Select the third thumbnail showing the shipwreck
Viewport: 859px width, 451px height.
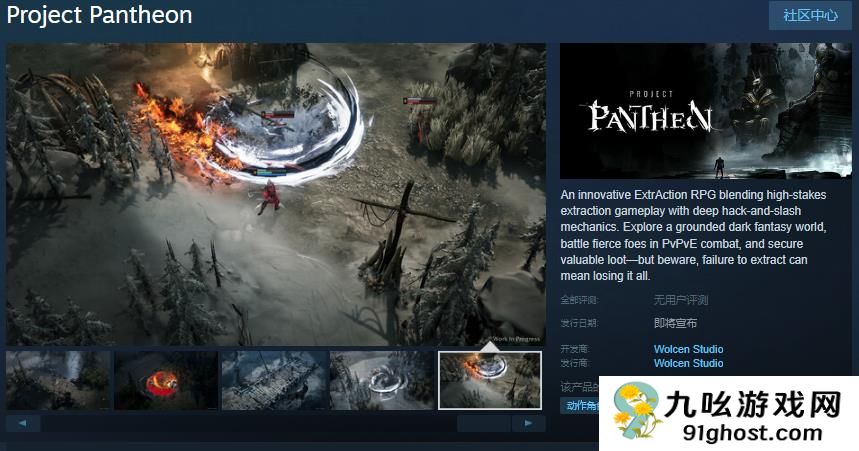[x=274, y=380]
